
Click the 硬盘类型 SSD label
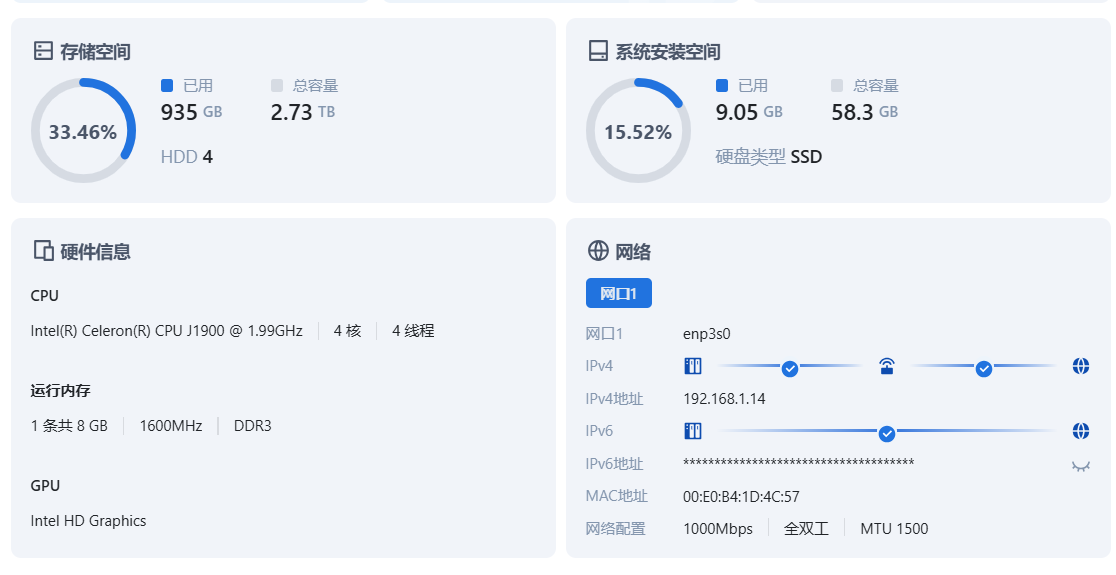pyautogui.click(x=769, y=157)
